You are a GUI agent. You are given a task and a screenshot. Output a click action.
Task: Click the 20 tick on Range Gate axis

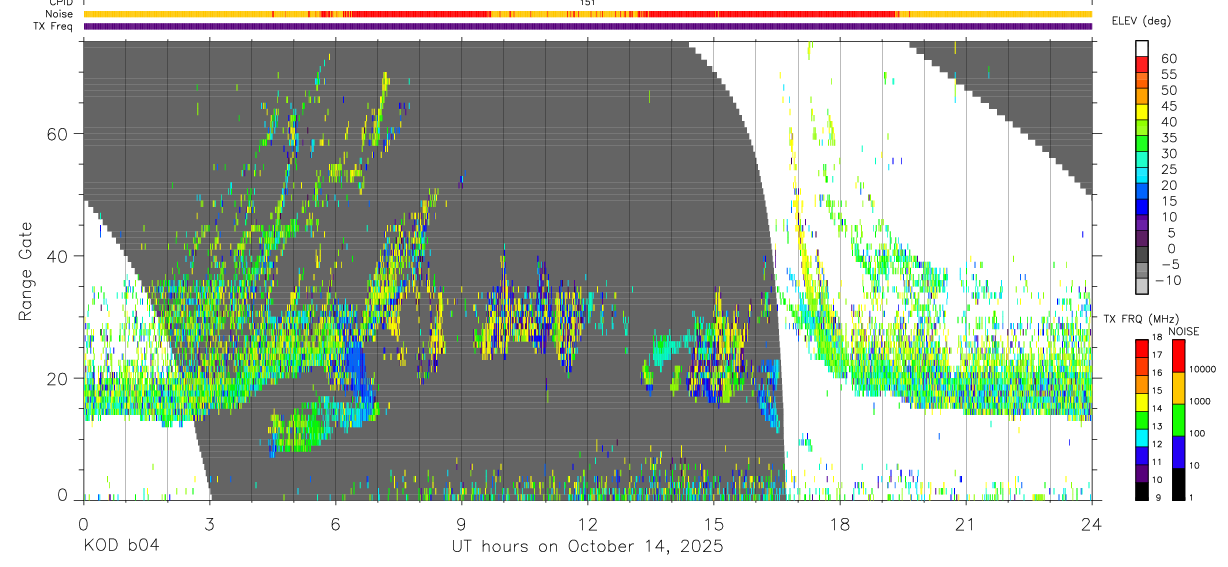point(58,377)
